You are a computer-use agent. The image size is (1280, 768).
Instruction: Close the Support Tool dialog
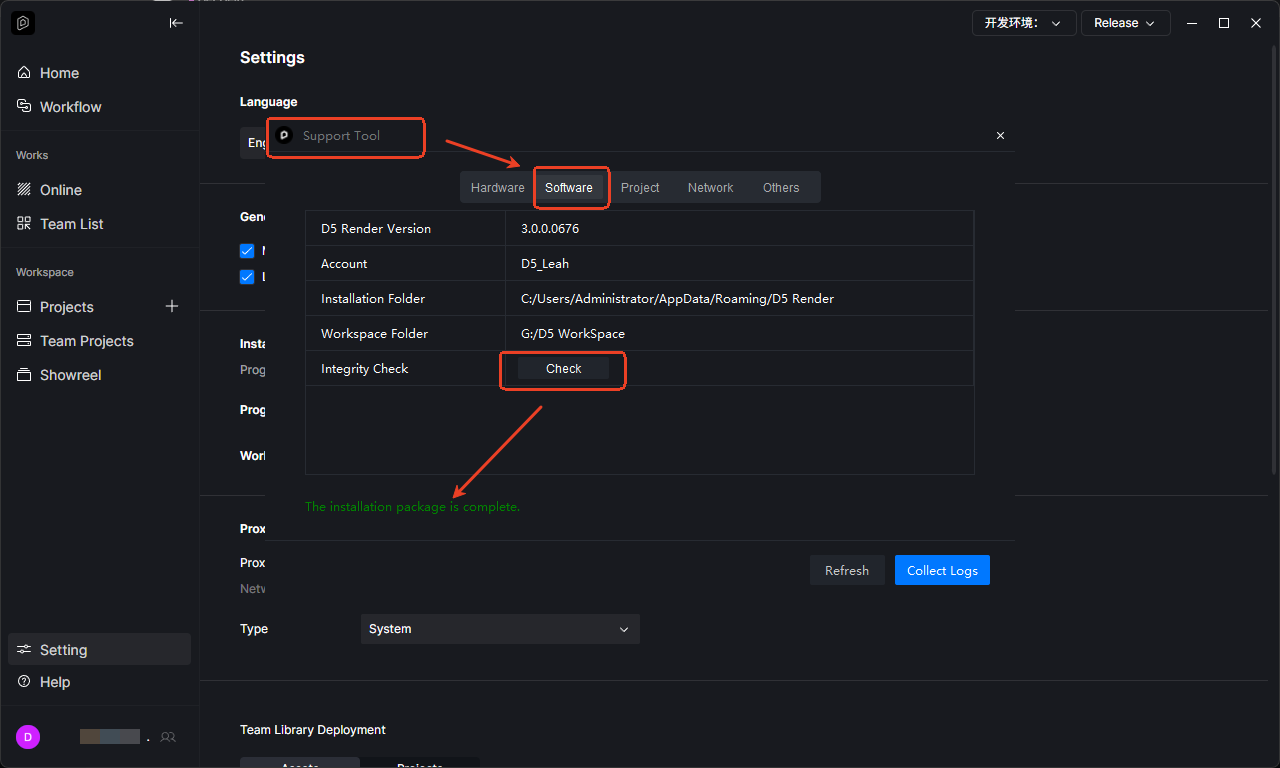pos(1000,136)
